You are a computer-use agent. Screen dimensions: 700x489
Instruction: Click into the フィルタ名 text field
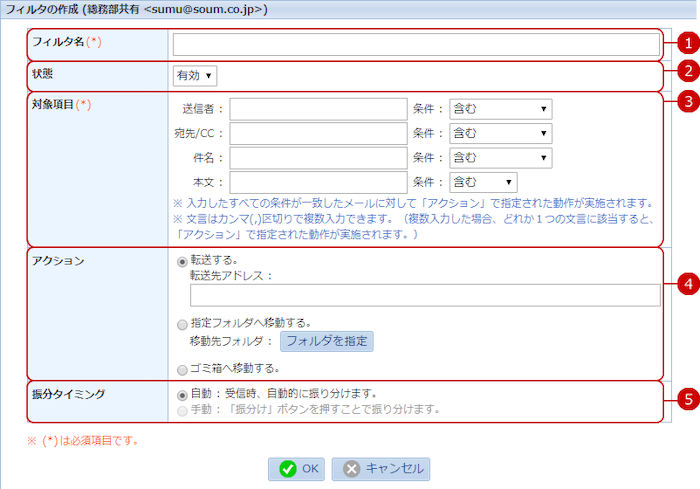tap(415, 44)
